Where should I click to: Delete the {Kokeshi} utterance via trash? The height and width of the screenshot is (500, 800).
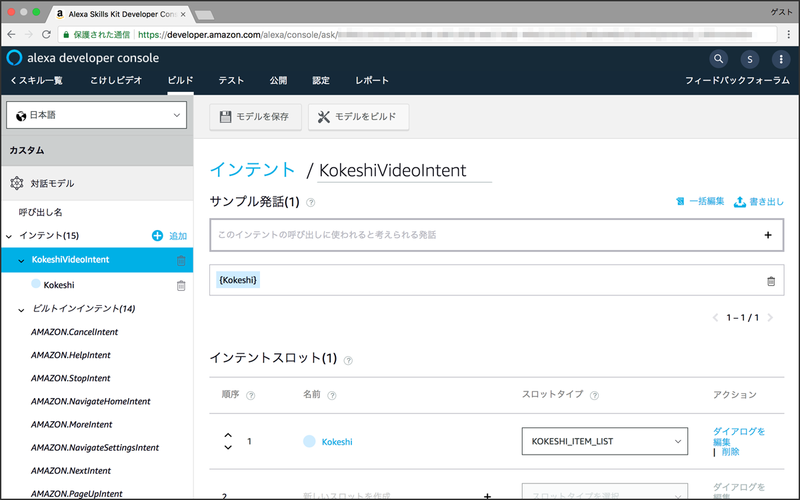(771, 281)
